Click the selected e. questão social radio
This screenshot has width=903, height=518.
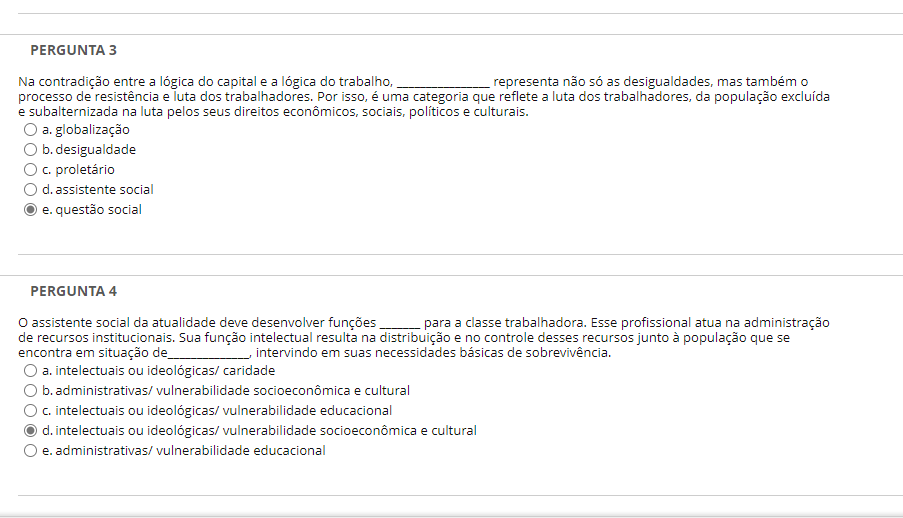[31, 210]
